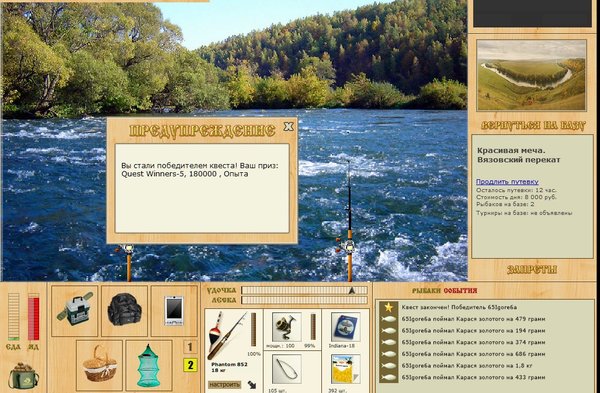600x393 pixels.
Task: Click 'Стоимость дня: 8 000 руб.' text
Action: pyautogui.click(x=516, y=197)
